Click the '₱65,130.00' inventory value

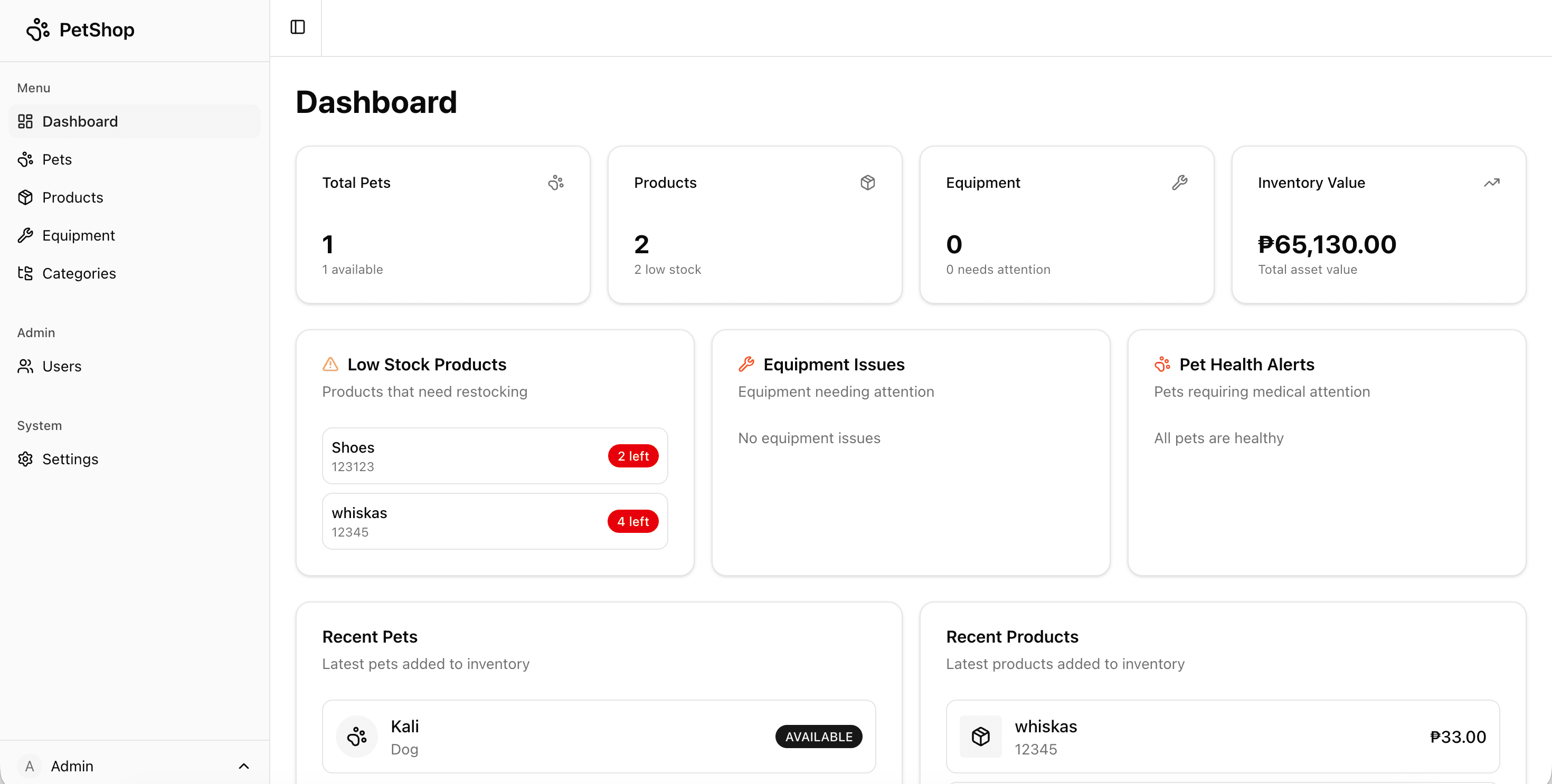pos(1327,244)
